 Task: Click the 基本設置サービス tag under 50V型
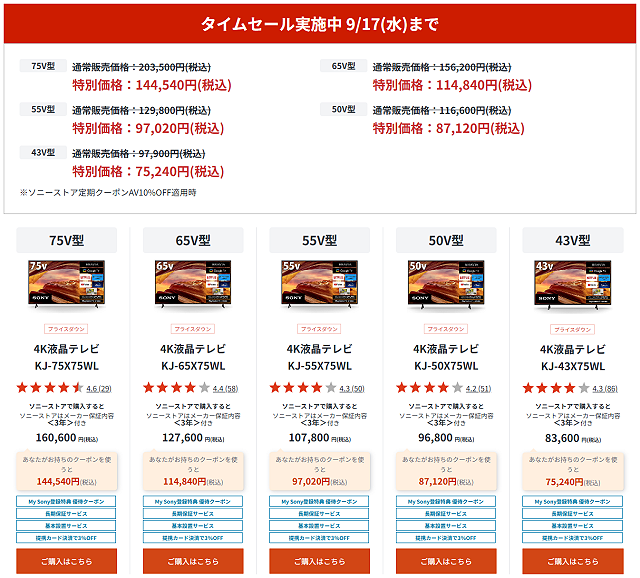[446, 526]
